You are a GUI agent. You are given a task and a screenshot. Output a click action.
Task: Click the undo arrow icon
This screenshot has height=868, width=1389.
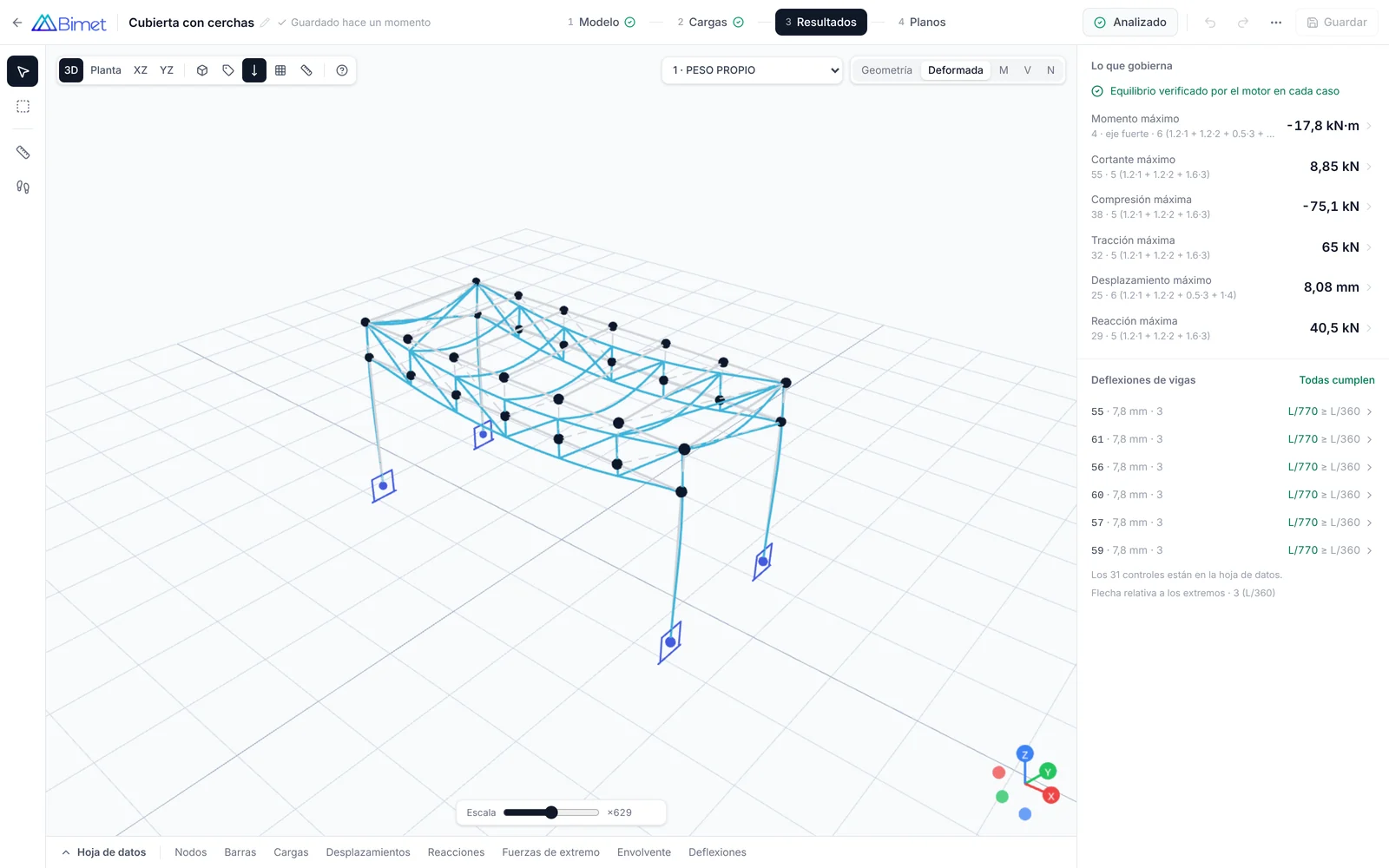(x=1210, y=23)
